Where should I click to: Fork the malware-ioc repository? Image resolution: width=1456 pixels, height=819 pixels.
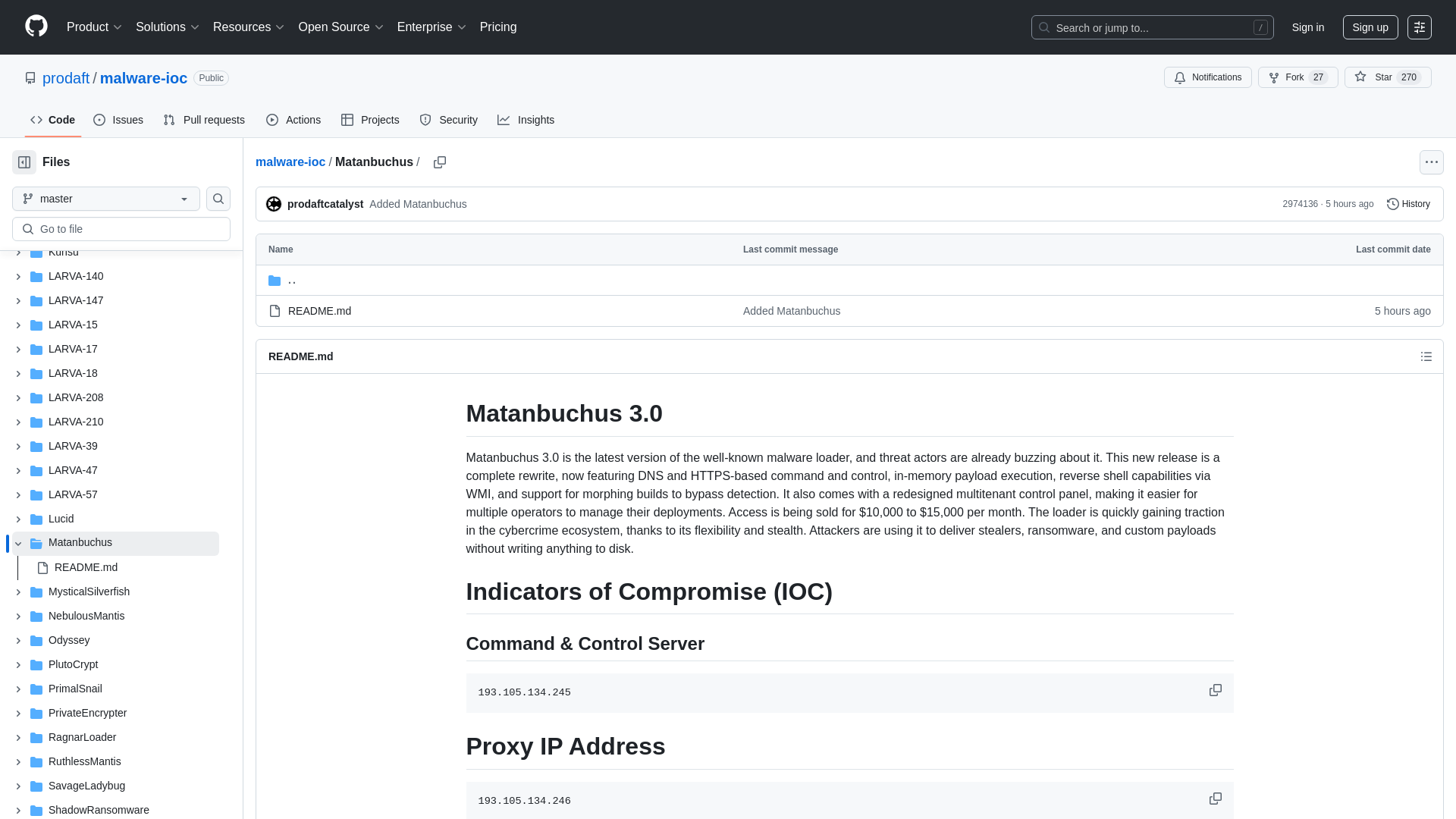click(x=1298, y=77)
